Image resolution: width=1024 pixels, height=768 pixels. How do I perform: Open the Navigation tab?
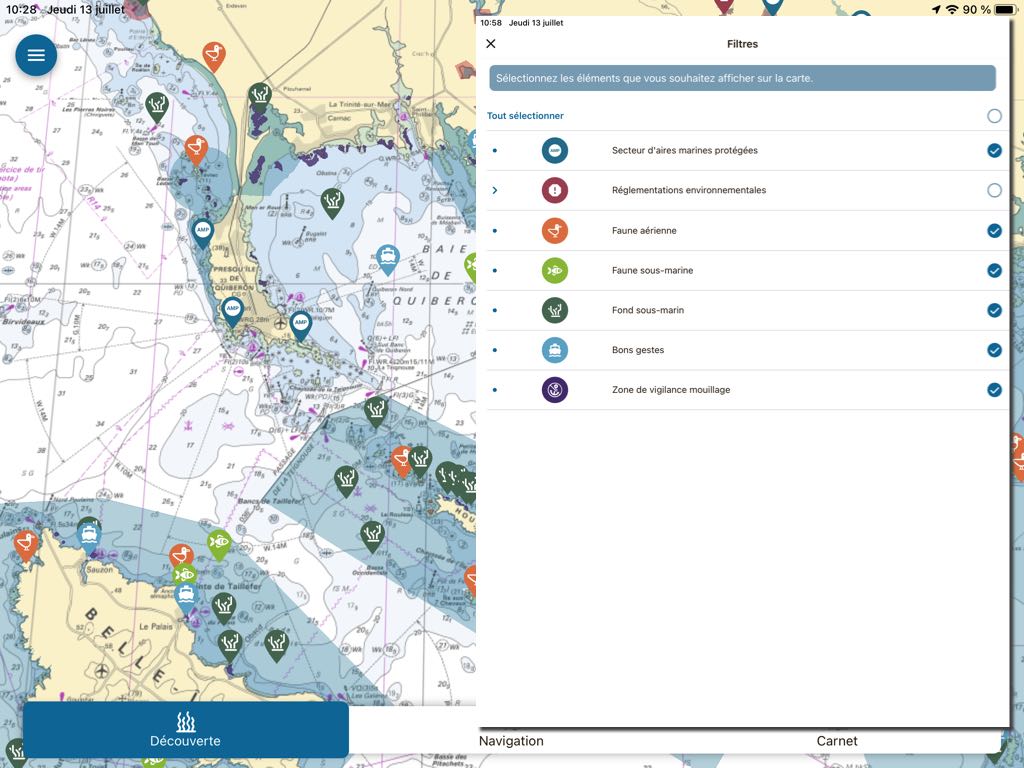(x=511, y=741)
